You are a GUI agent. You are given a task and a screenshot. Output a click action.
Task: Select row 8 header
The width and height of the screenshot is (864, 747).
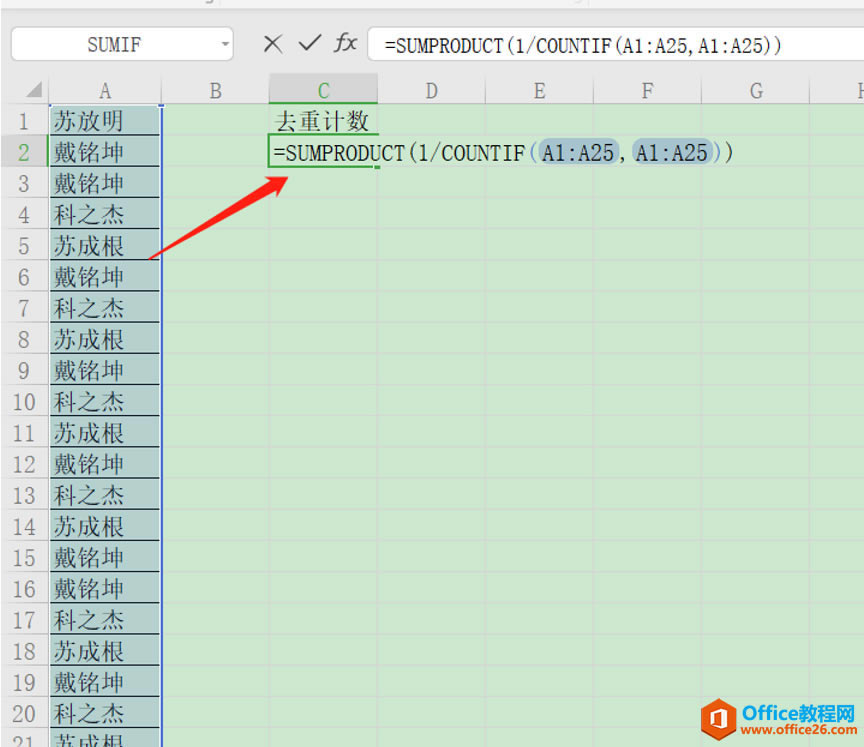(24, 339)
